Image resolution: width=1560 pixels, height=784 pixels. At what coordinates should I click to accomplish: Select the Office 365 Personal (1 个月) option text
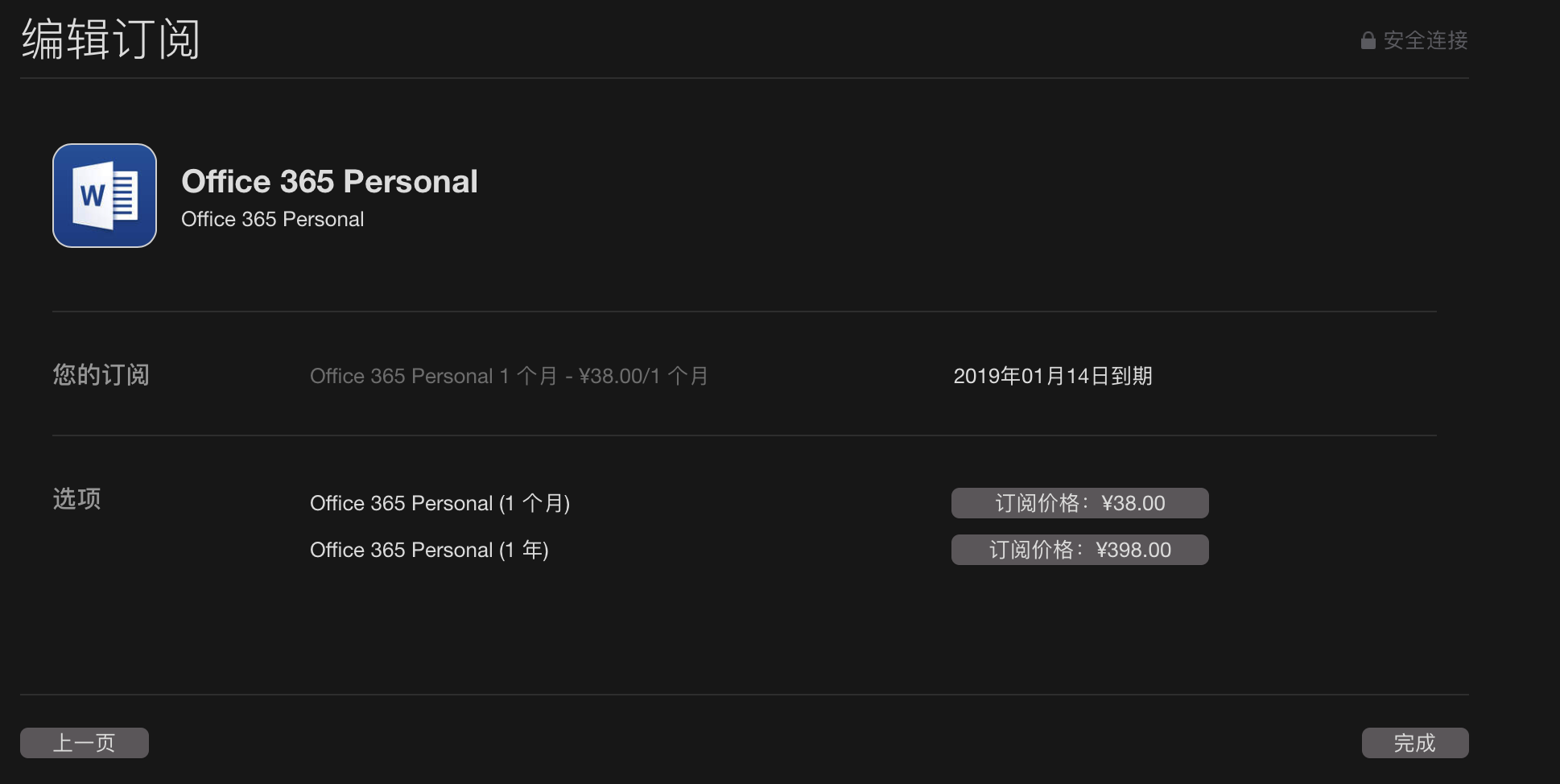coord(440,503)
